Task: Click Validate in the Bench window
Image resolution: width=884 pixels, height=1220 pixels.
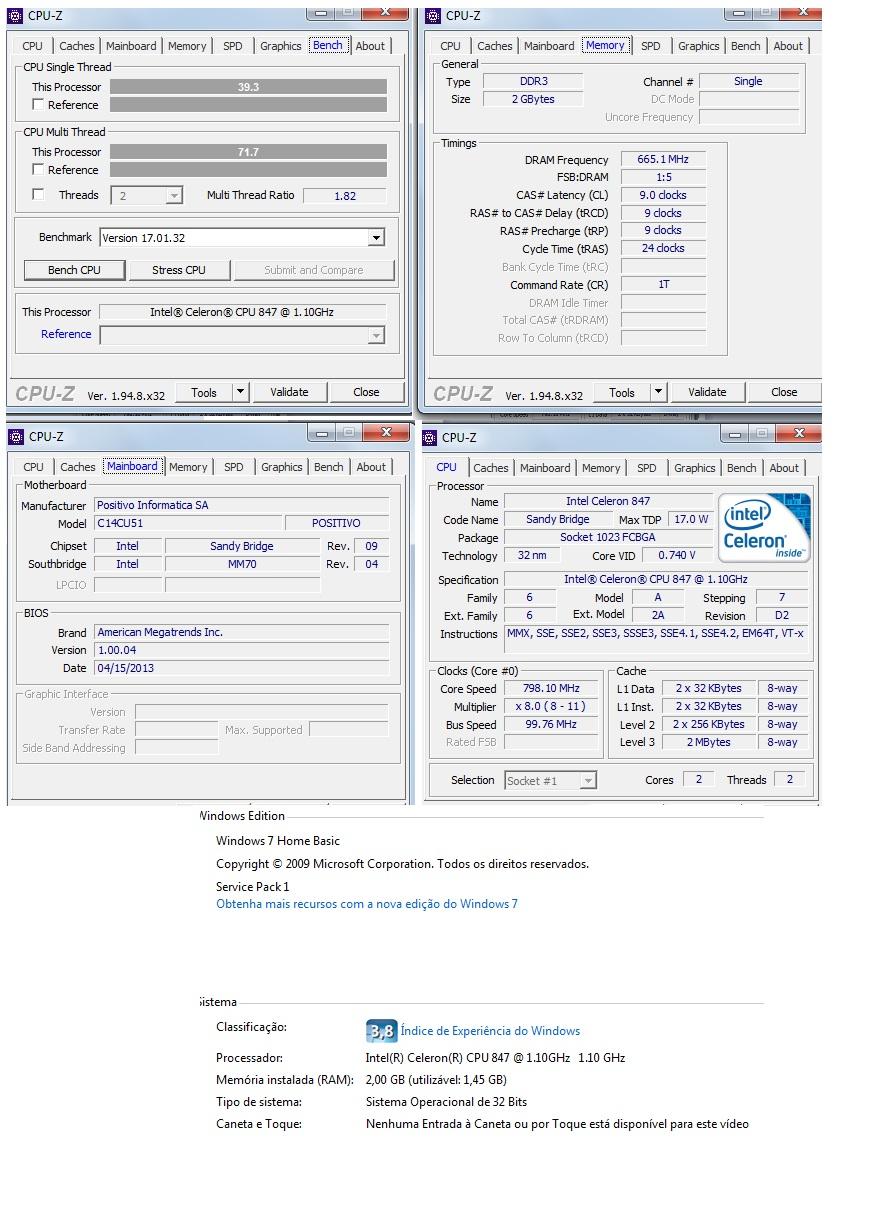Action: [289, 393]
